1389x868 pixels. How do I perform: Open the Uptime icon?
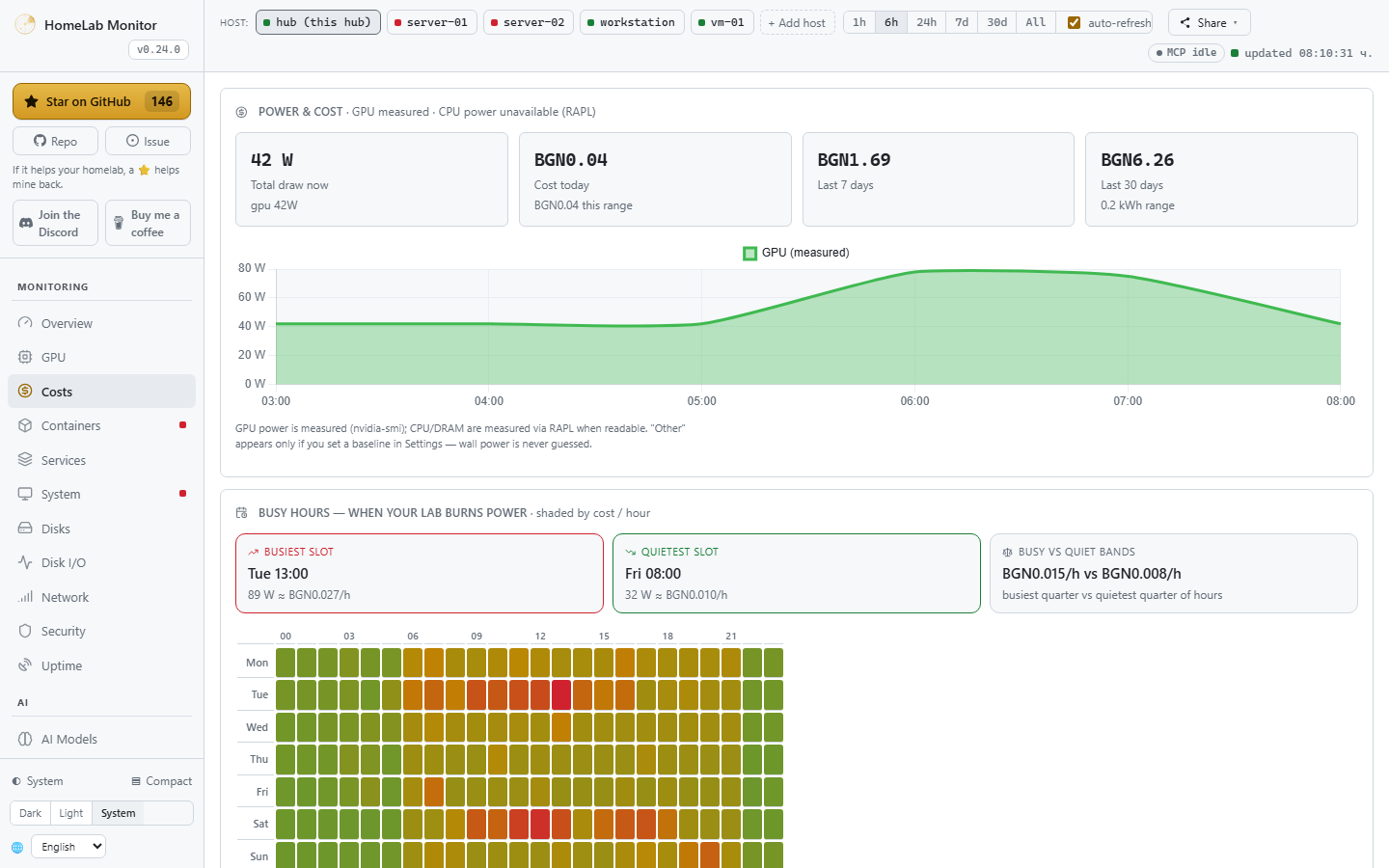[25, 665]
